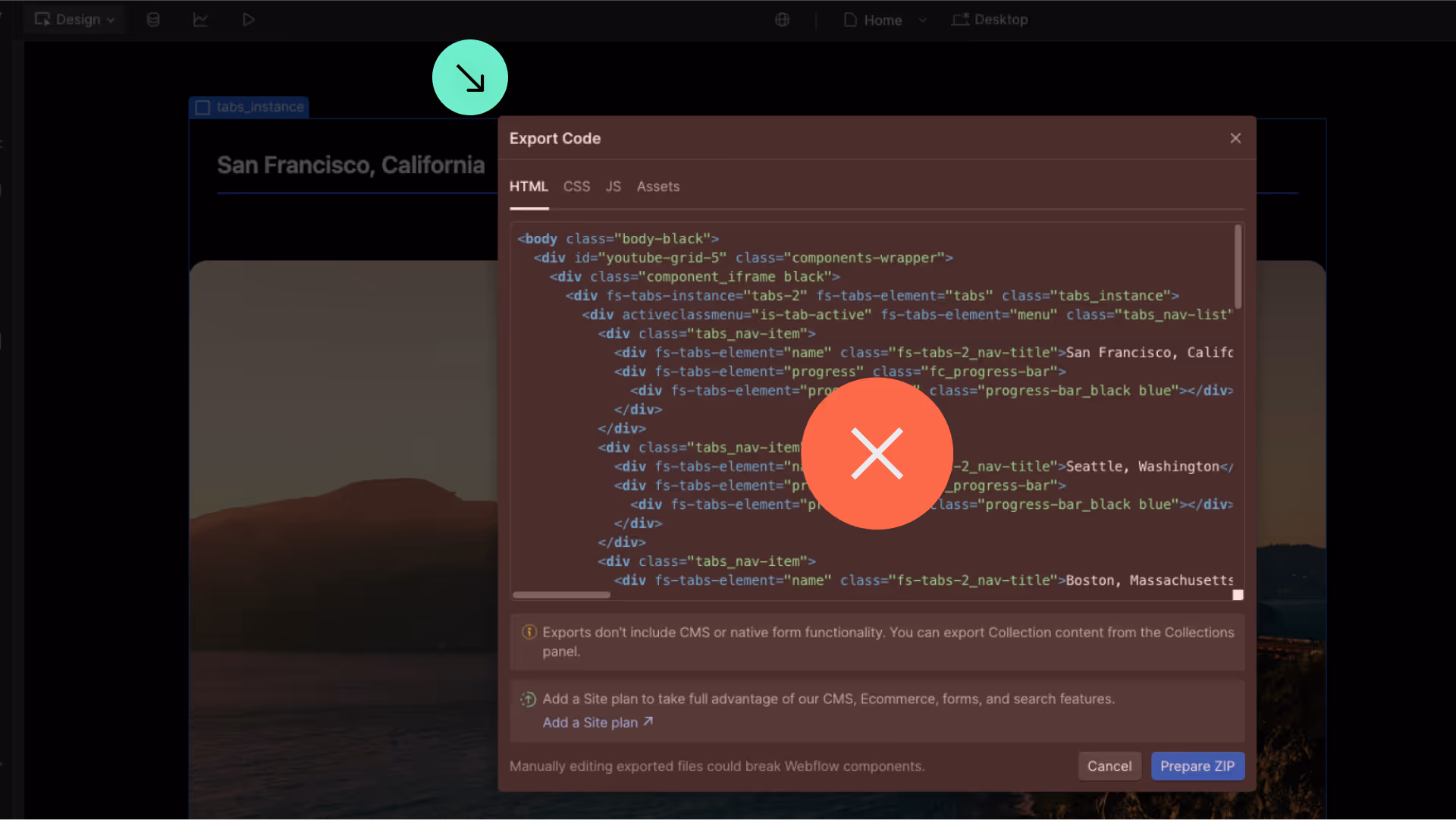The width and height of the screenshot is (1456, 820).
Task: Click the analytics chart icon in top bar
Action: click(200, 20)
